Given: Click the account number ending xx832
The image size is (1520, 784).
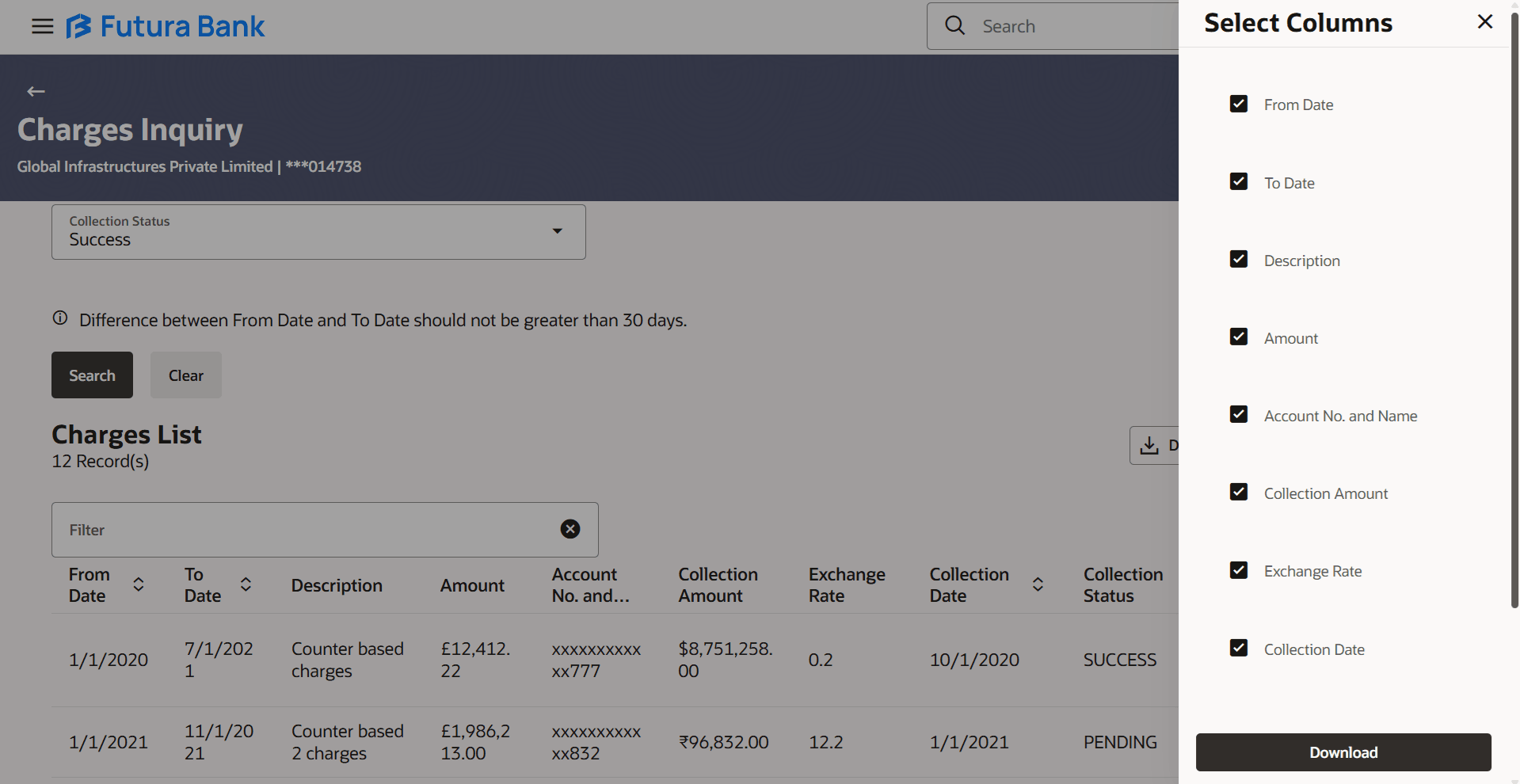Looking at the screenshot, I should tap(596, 742).
